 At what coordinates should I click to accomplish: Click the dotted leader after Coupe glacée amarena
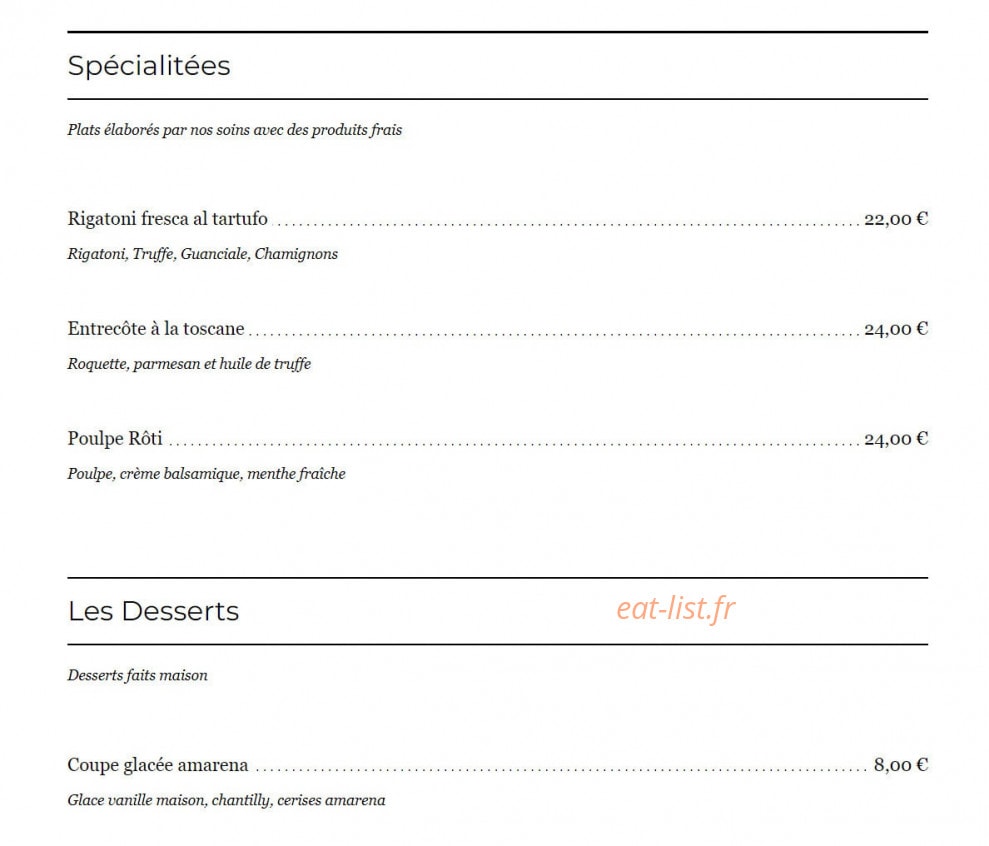coord(561,770)
